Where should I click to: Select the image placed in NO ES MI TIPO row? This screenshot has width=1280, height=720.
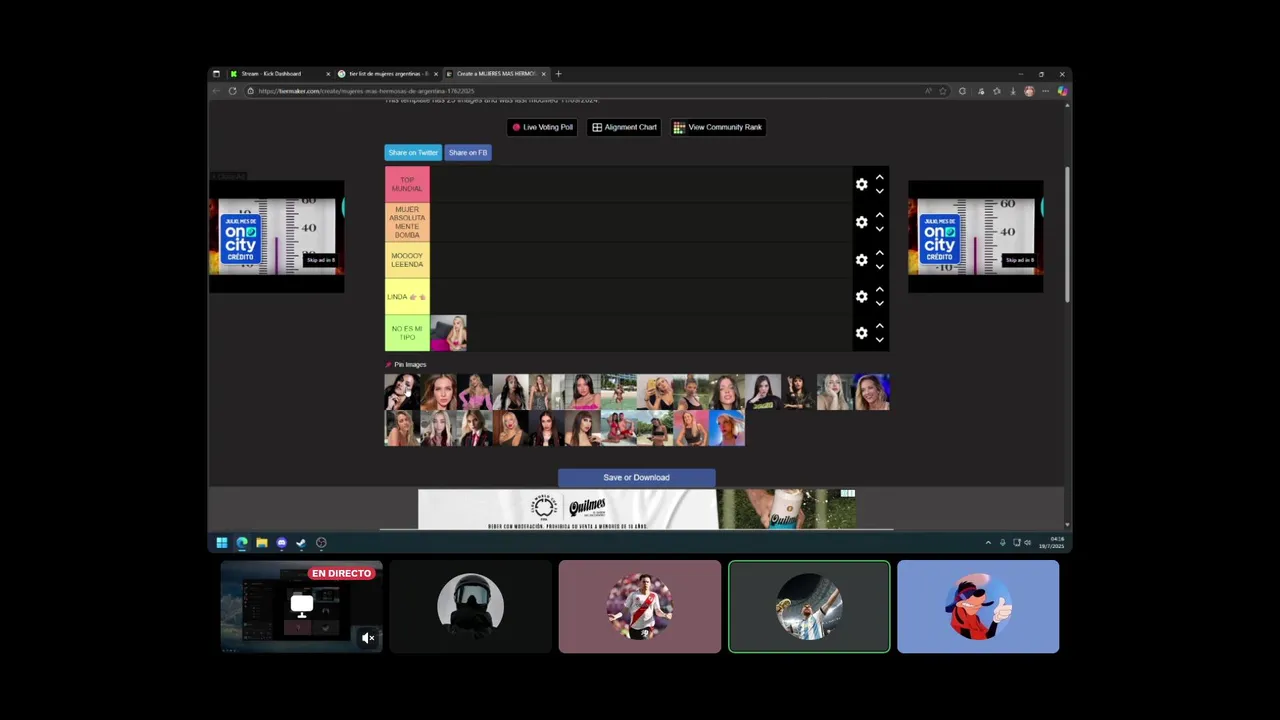tap(448, 333)
